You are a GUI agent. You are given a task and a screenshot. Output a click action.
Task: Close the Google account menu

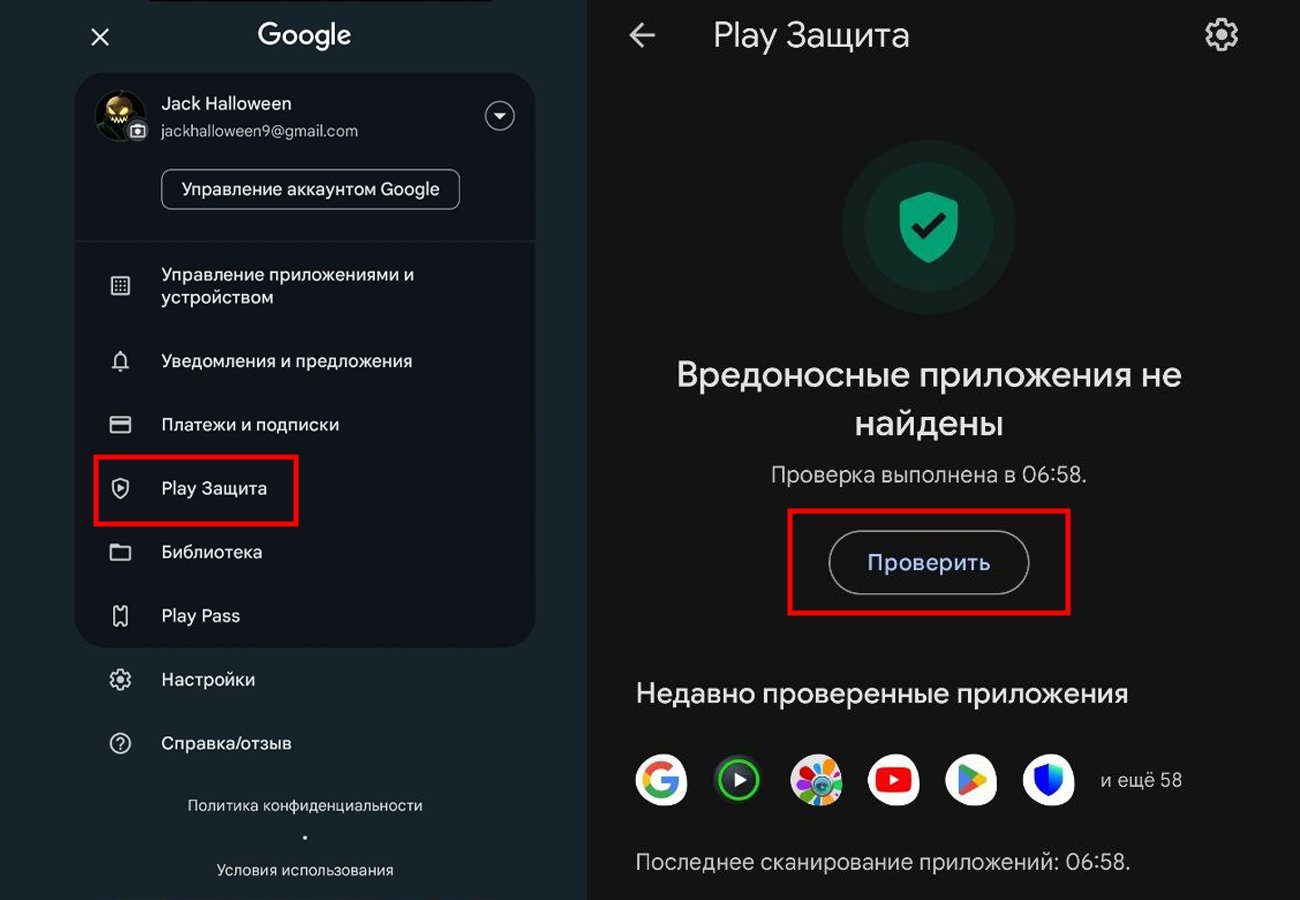(100, 37)
